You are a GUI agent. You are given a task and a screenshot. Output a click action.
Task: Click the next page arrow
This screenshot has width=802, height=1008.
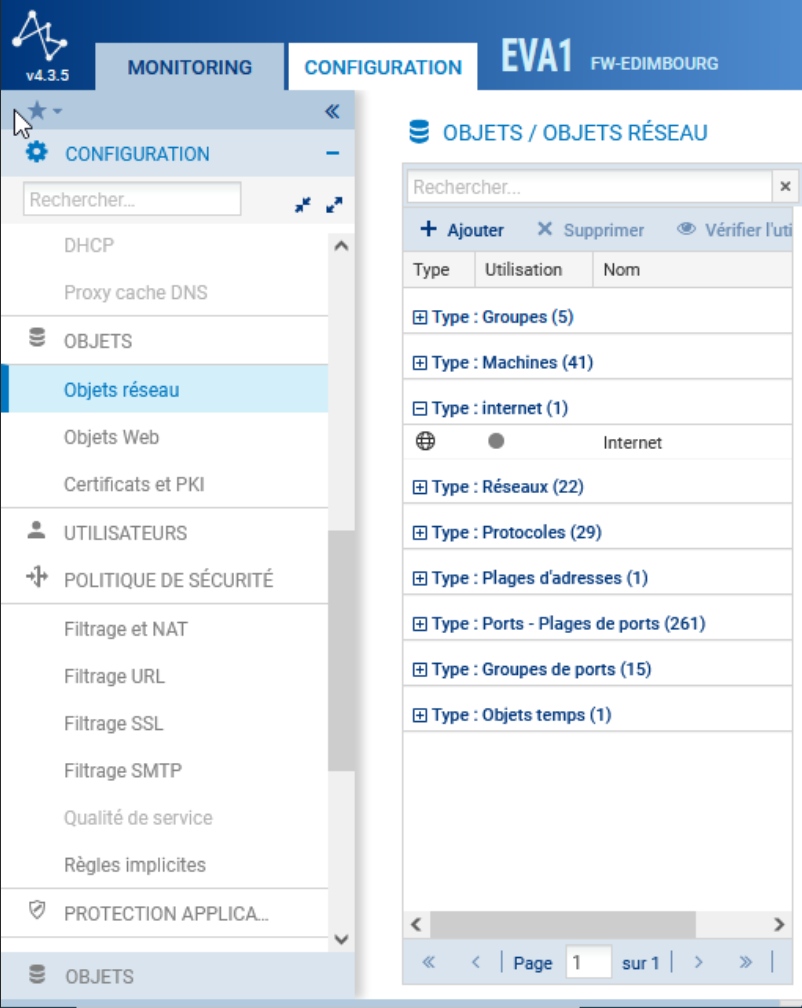(699, 962)
